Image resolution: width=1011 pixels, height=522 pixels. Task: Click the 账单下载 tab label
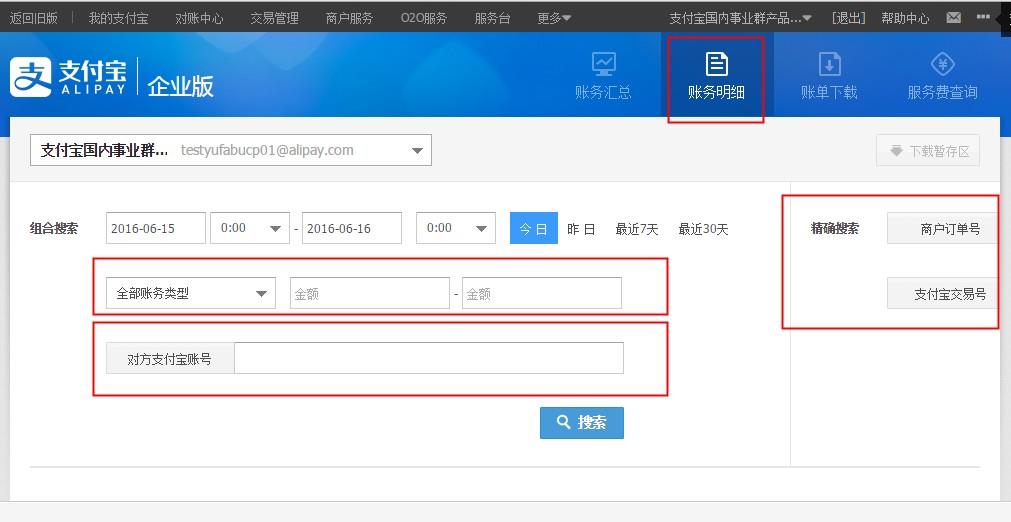(829, 92)
